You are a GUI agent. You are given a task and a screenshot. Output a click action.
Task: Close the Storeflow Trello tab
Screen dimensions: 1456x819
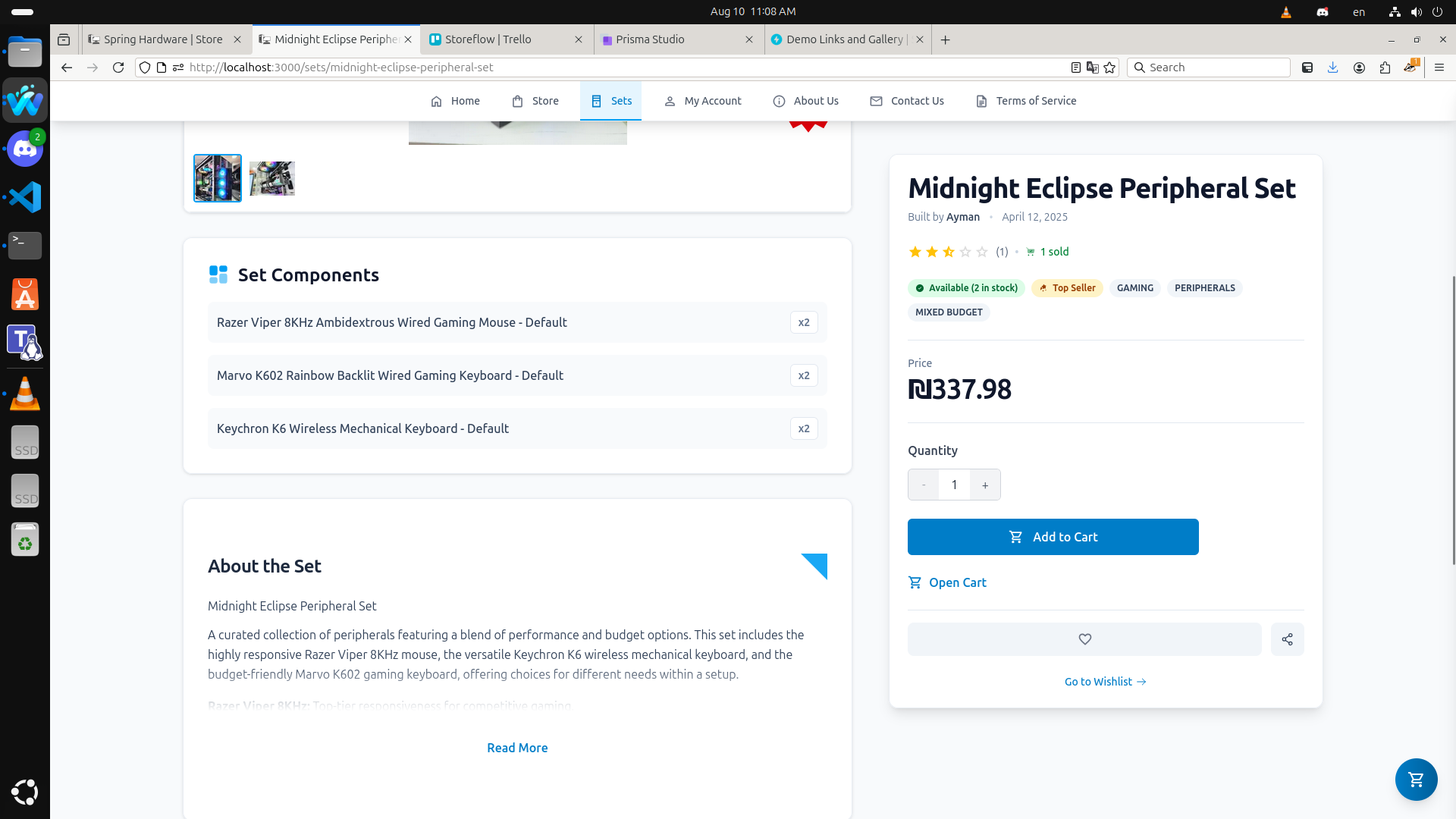tap(579, 39)
